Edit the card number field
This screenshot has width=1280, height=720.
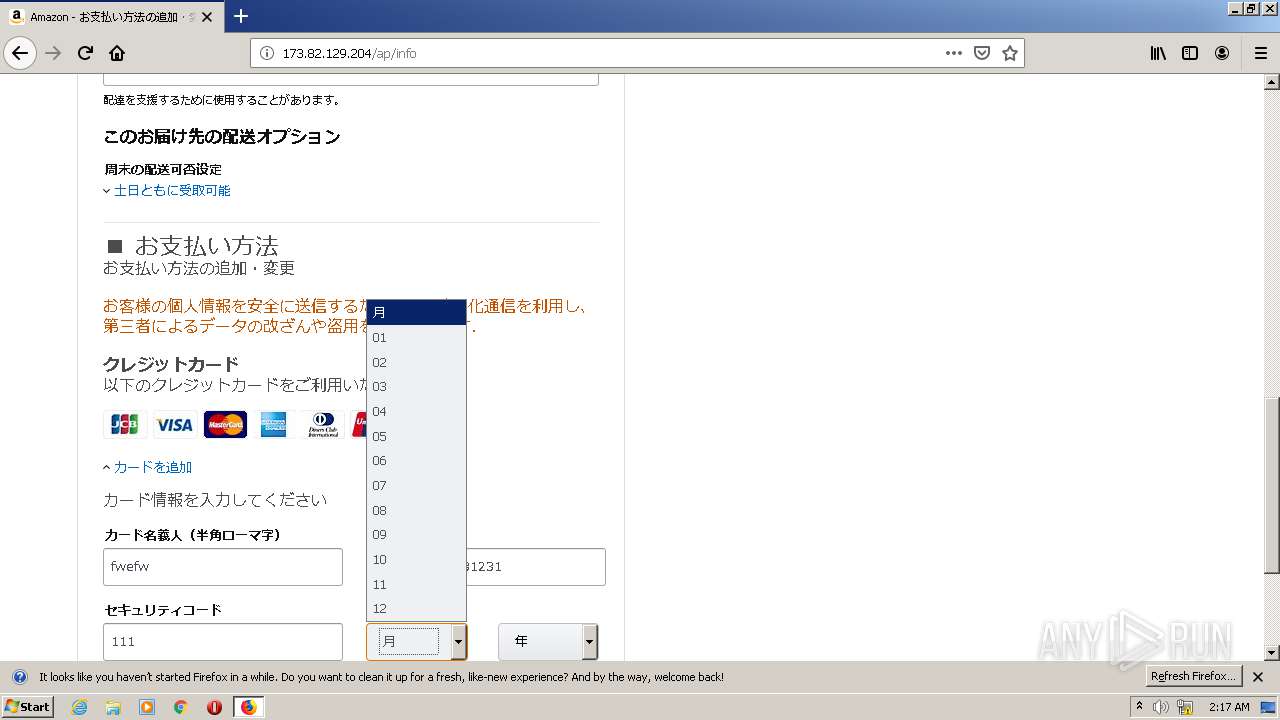pos(536,567)
